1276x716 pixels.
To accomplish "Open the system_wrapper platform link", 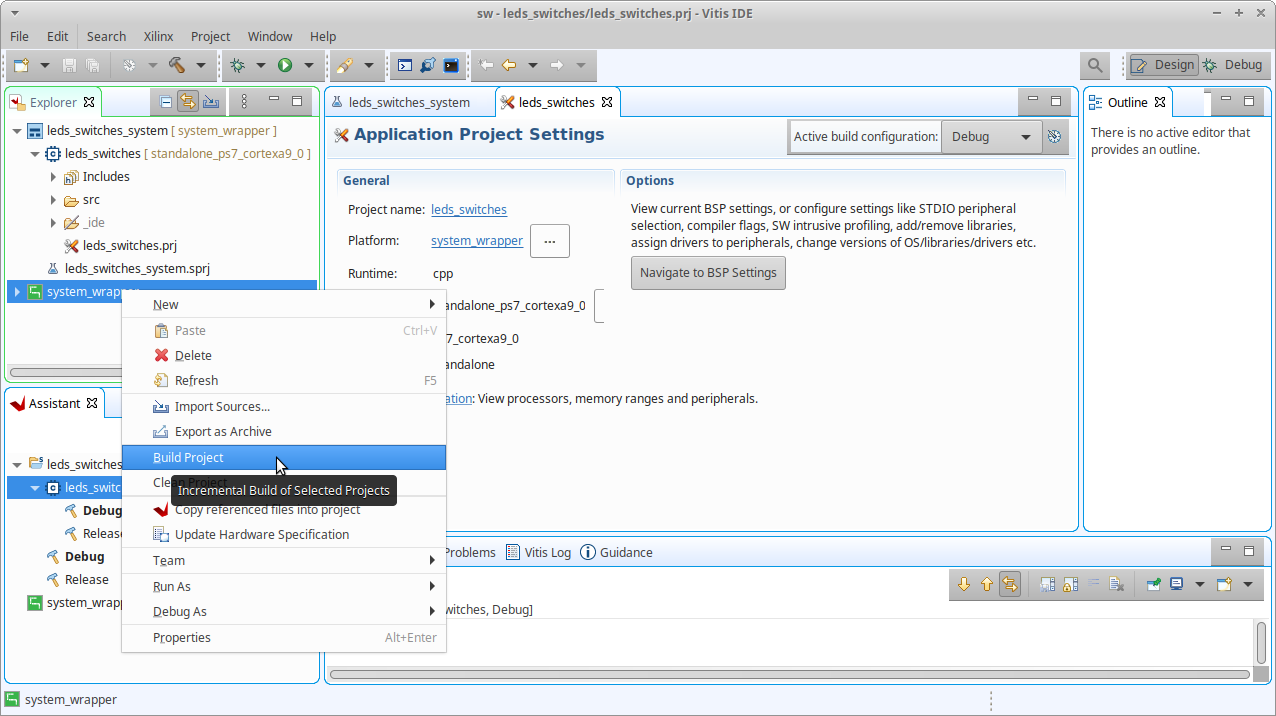I will click(476, 241).
